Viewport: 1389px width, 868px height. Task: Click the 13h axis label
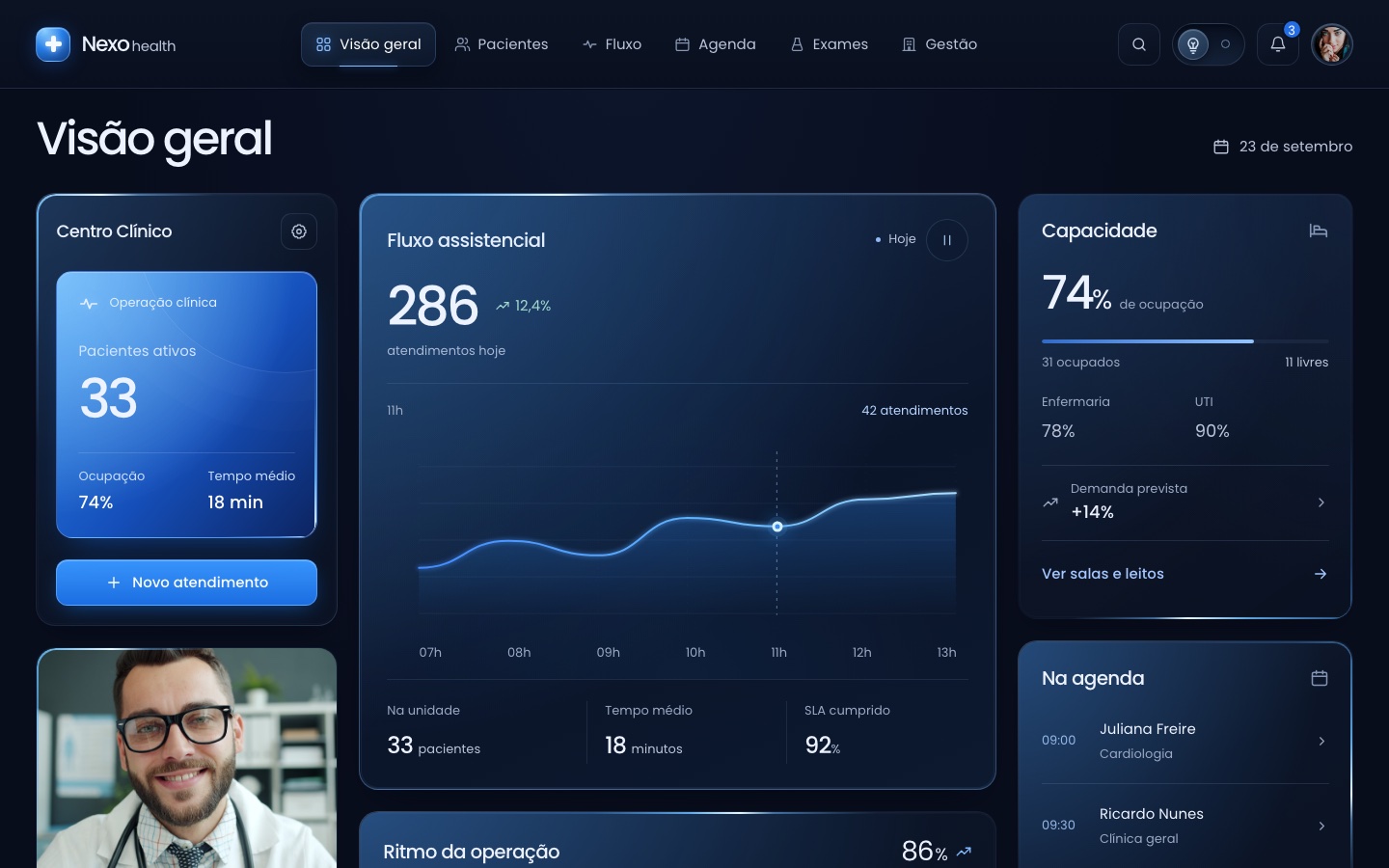pyautogui.click(x=947, y=653)
